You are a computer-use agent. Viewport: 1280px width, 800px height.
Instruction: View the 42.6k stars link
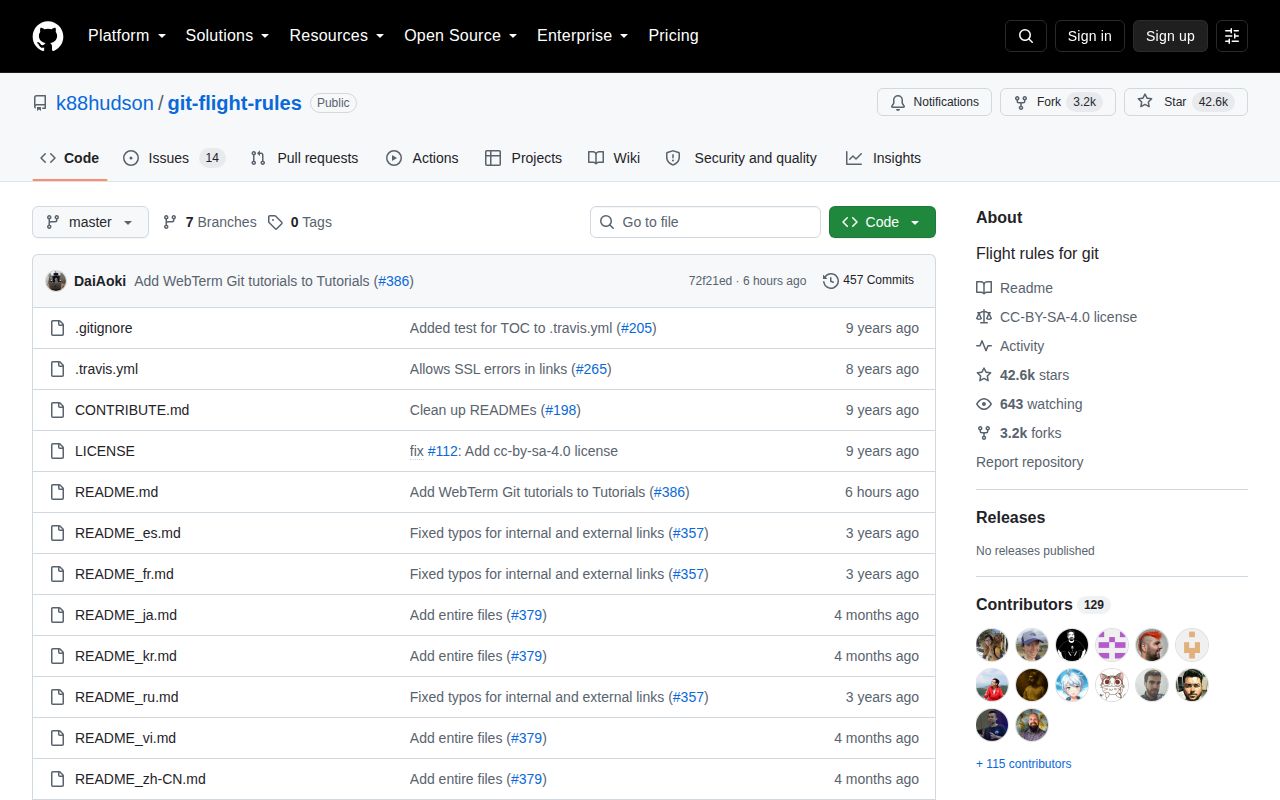point(1022,375)
